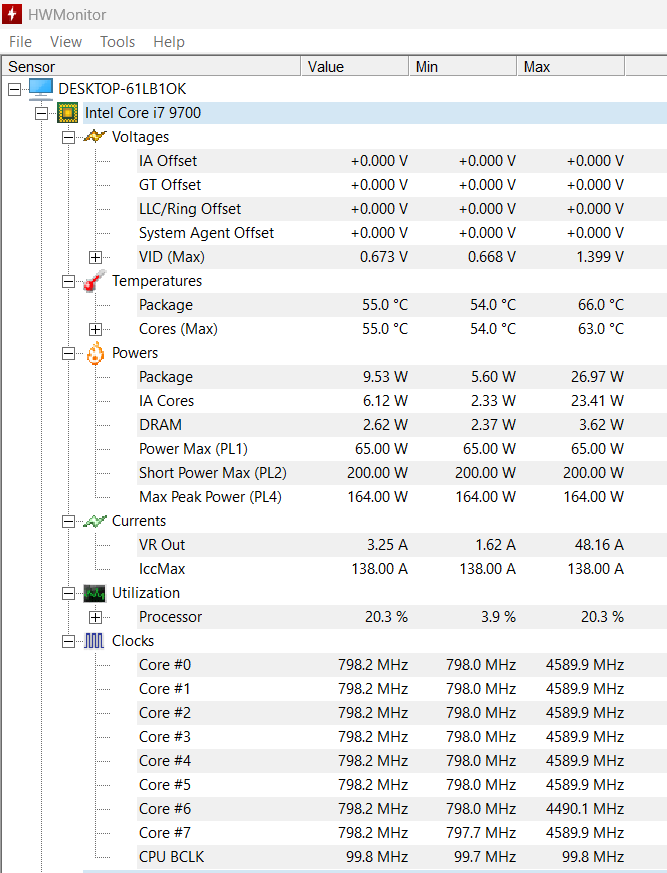Image resolution: width=667 pixels, height=873 pixels.
Task: Expand the Processor utilization entry
Action: point(95,617)
